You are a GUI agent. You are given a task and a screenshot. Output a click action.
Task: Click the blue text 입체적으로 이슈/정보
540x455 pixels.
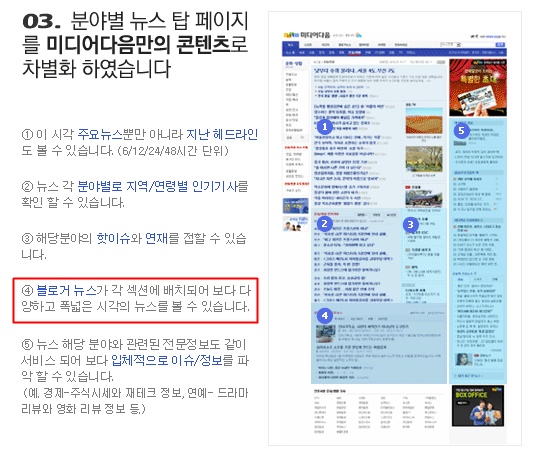[x=167, y=360]
